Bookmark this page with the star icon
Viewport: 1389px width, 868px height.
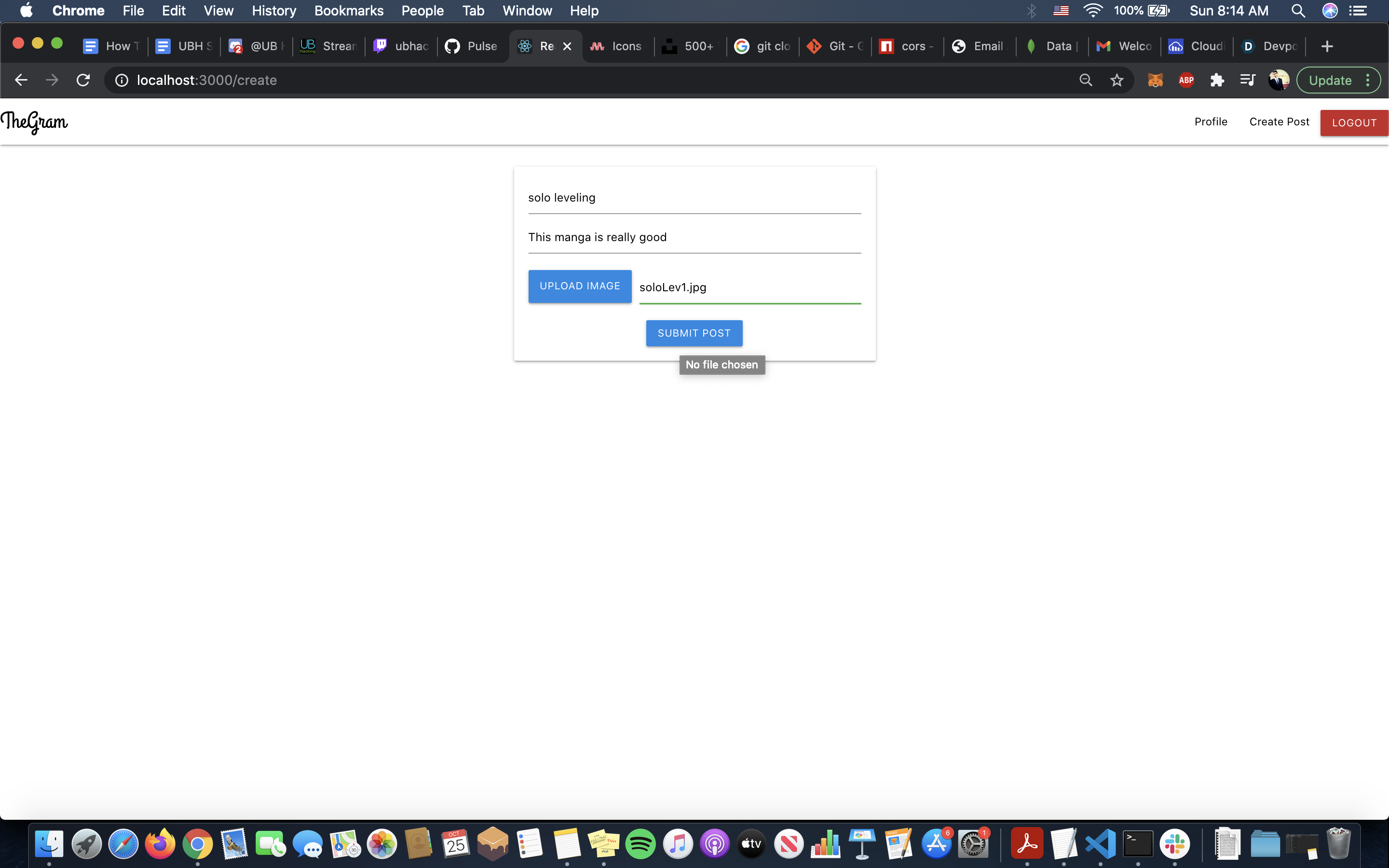coord(1117,81)
